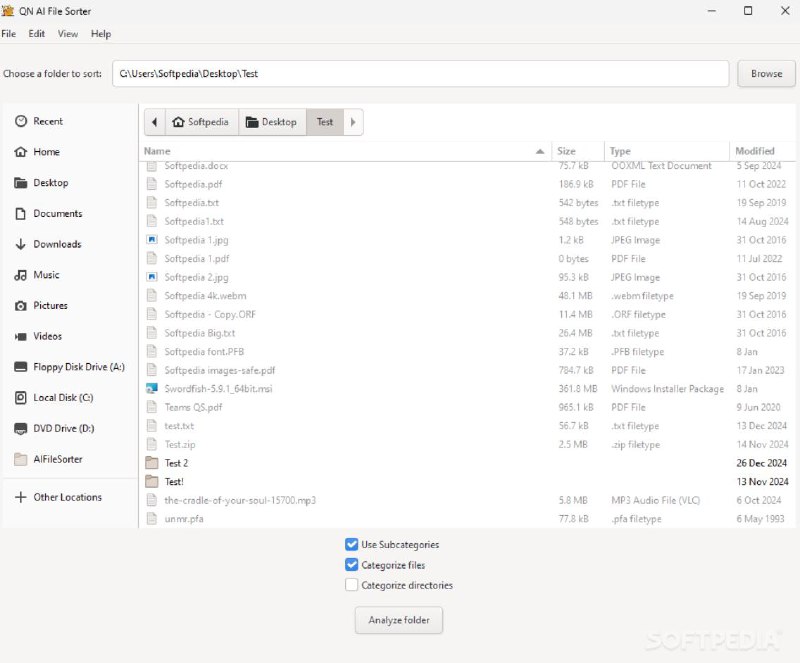Go forward with the right path arrow
This screenshot has height=663, width=800.
point(353,122)
